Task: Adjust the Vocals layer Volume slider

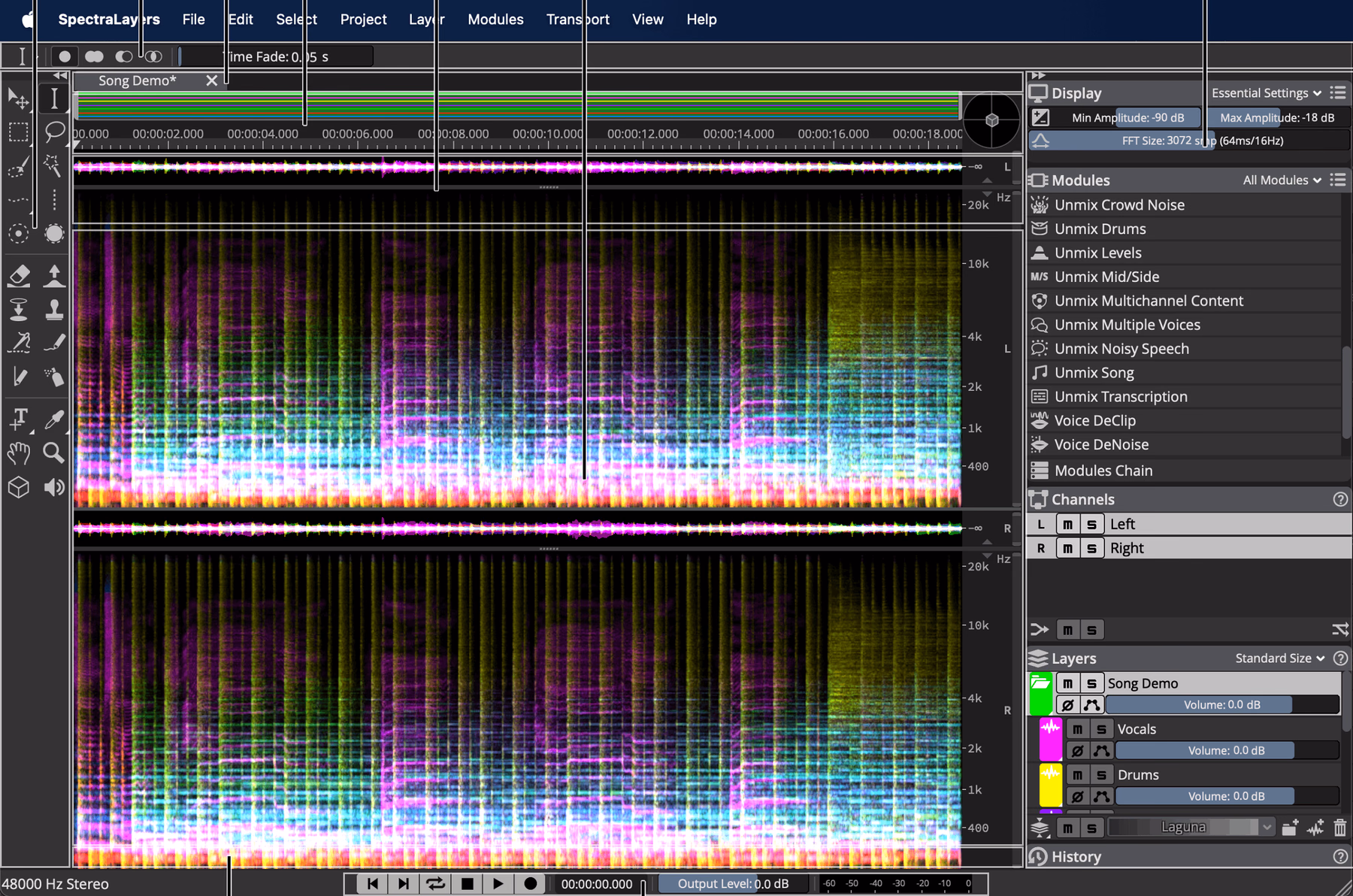Action: point(1227,750)
